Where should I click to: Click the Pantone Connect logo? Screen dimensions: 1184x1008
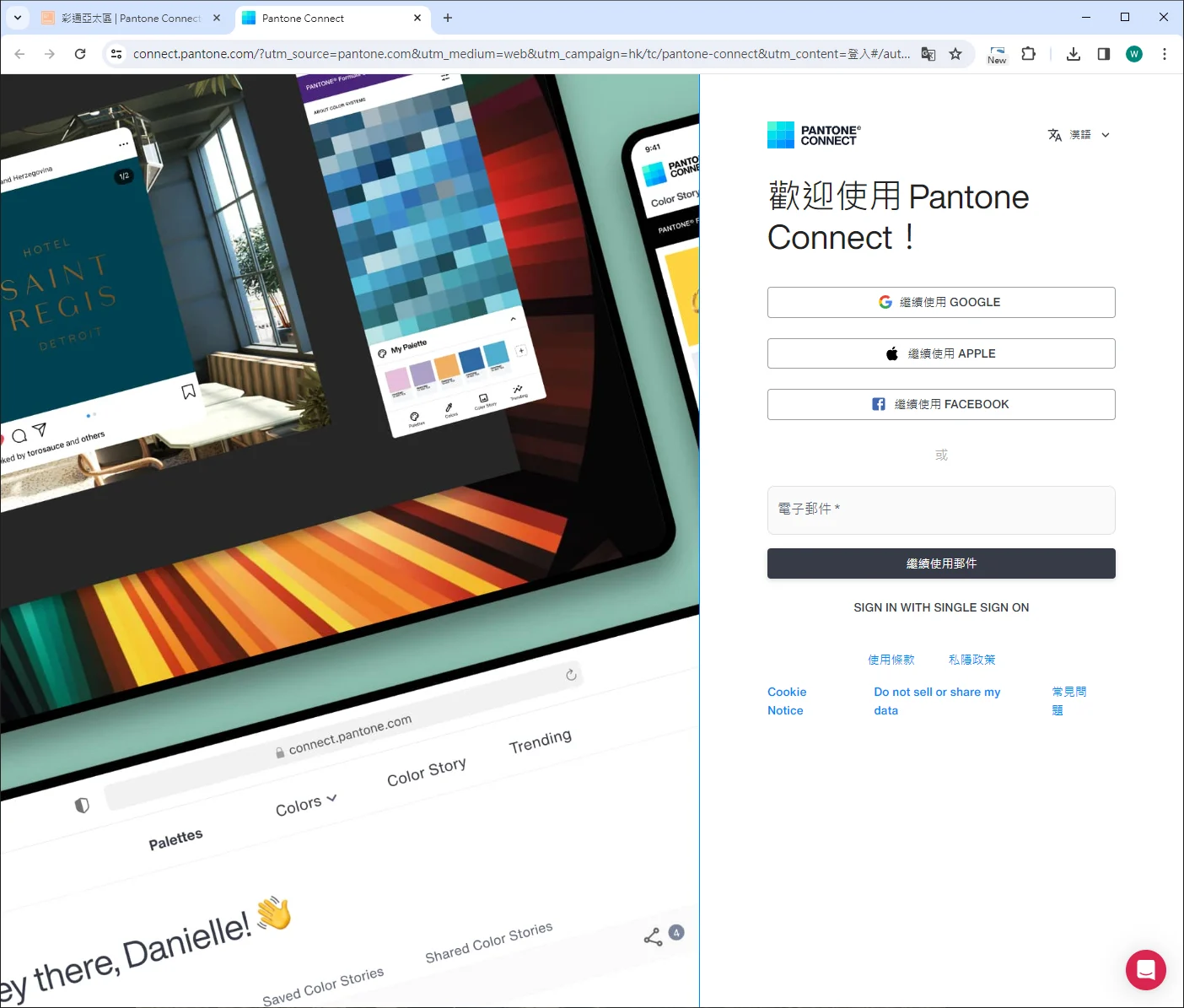[x=814, y=135]
